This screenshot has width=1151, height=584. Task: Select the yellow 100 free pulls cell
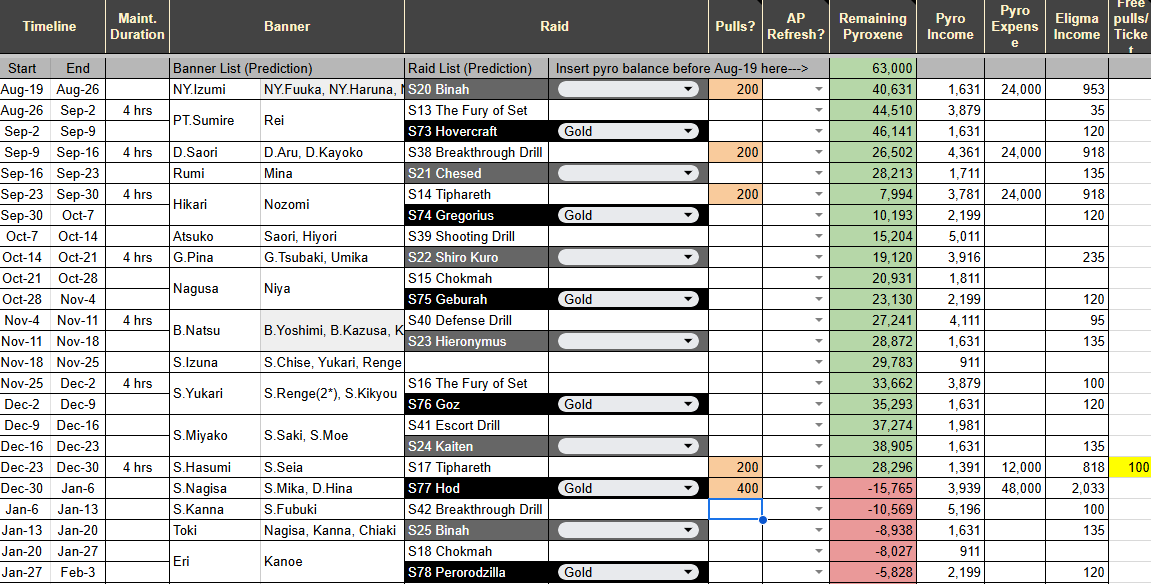1130,467
